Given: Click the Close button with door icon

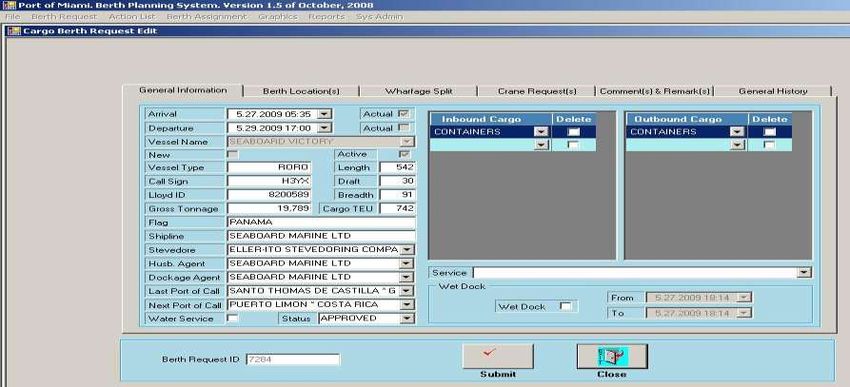Looking at the screenshot, I should 611,356.
